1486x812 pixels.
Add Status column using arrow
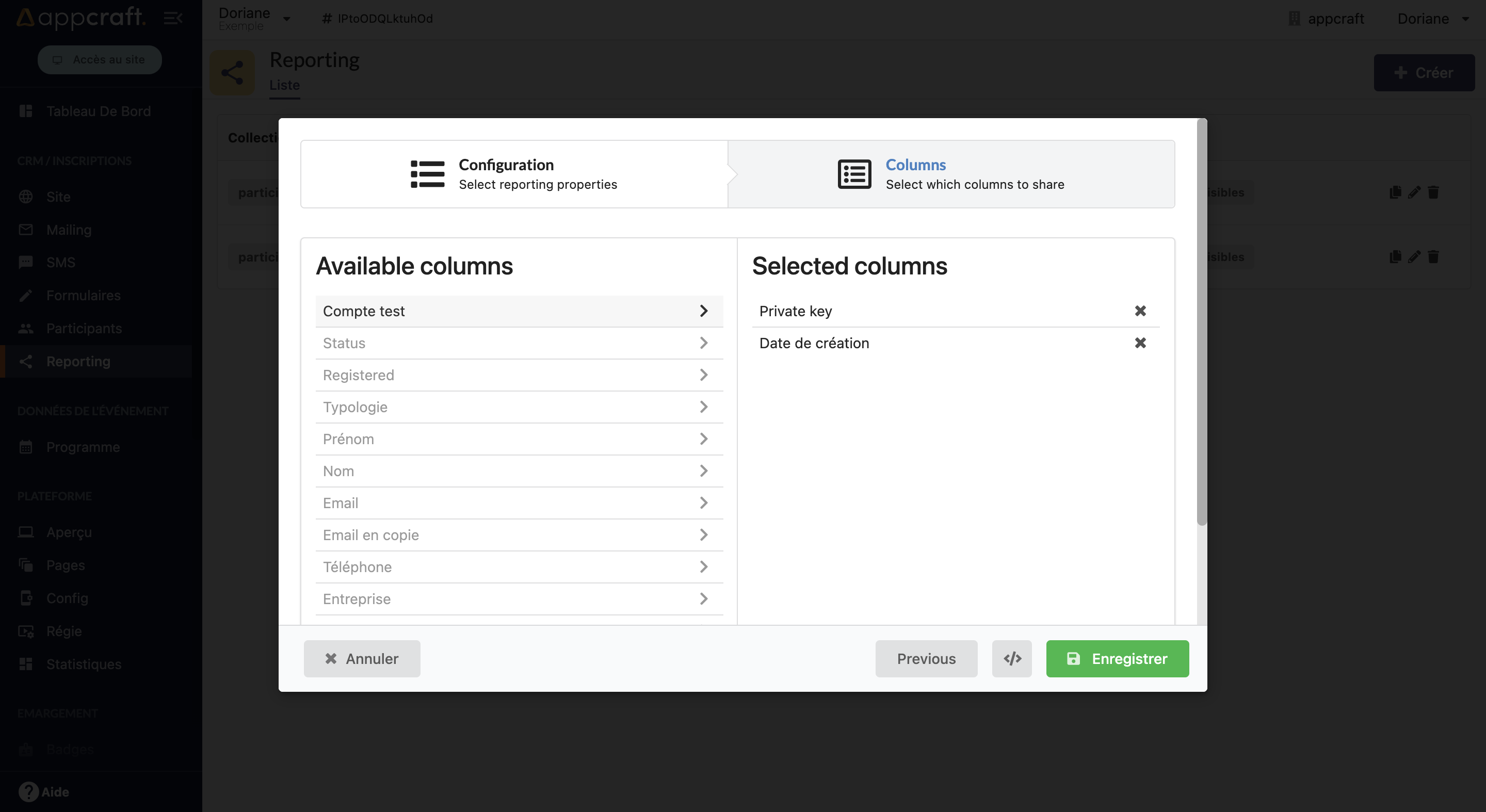(x=703, y=343)
